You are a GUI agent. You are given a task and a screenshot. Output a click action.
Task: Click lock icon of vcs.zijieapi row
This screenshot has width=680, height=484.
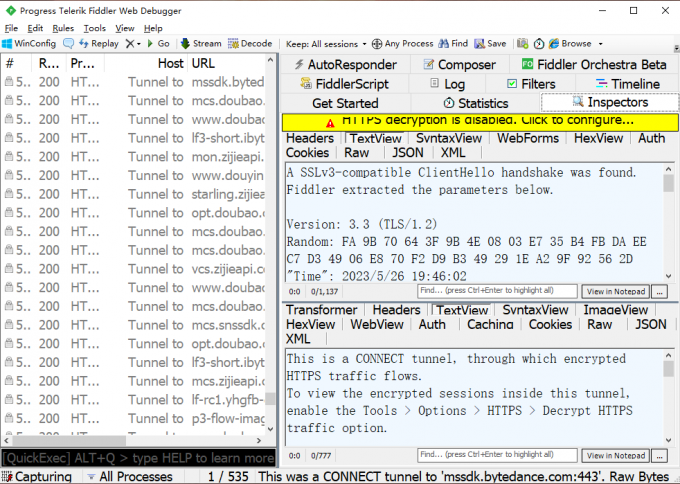(9, 268)
